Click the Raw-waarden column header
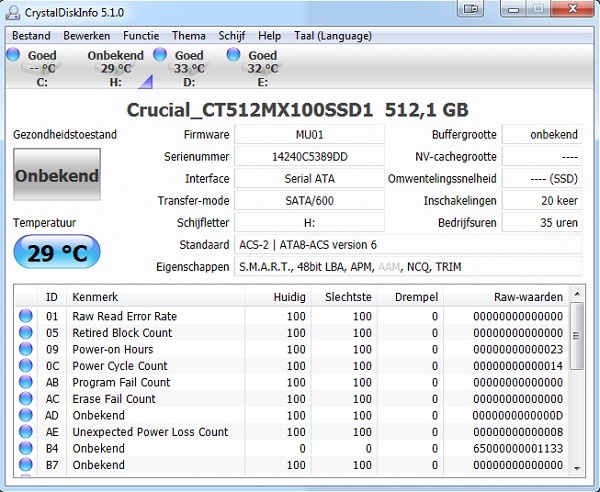The height and width of the screenshot is (492, 600). pos(506,297)
